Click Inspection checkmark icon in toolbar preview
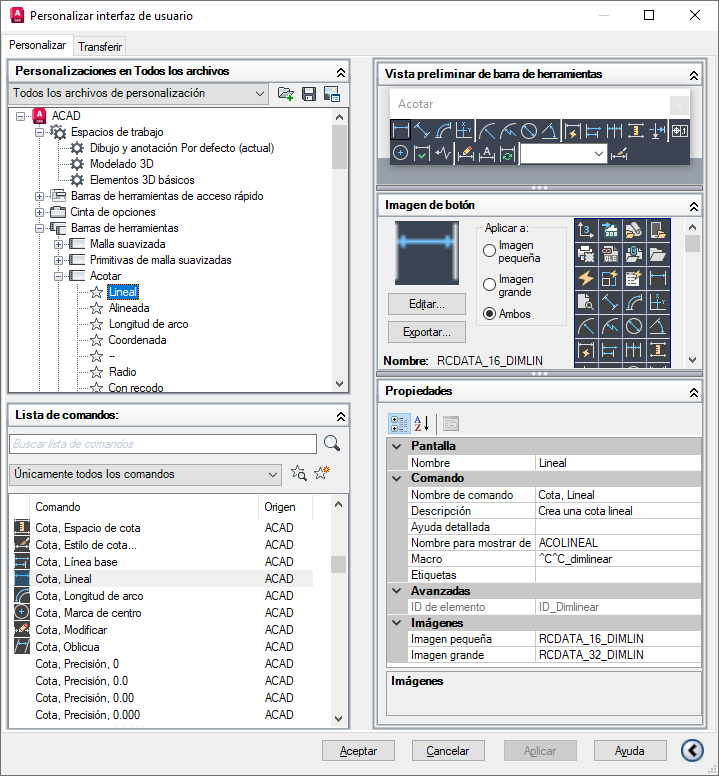This screenshot has height=776, width=719. (422, 153)
